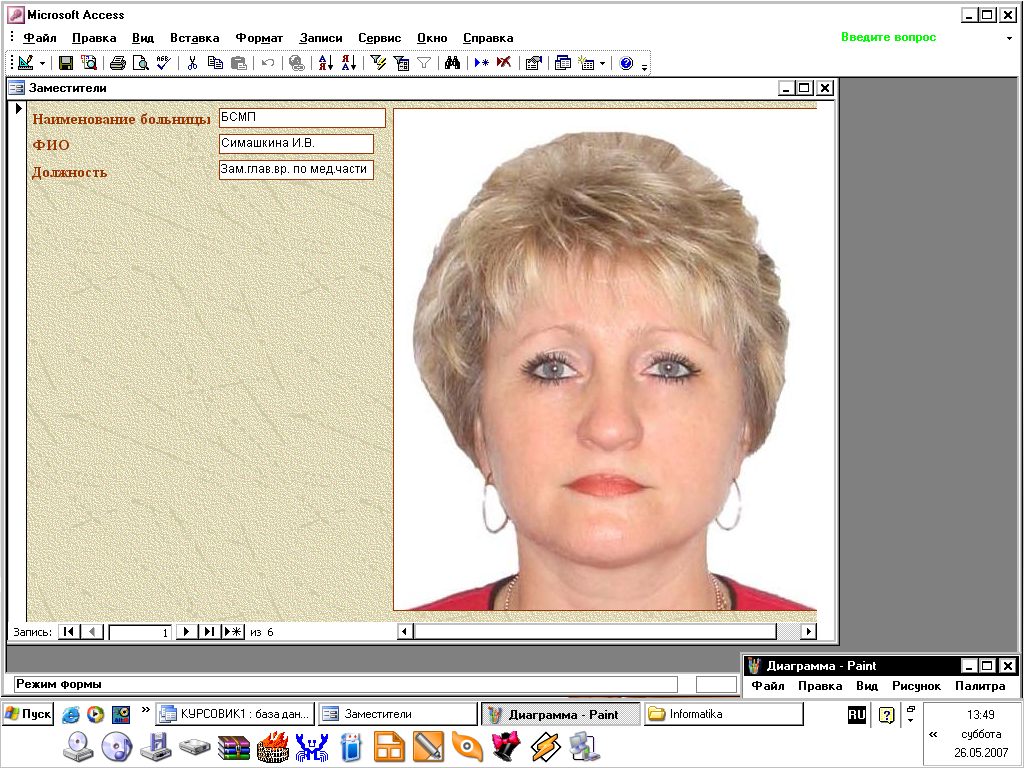Screen dimensions: 1024x768
Task: Go to the next record button
Action: click(186, 631)
